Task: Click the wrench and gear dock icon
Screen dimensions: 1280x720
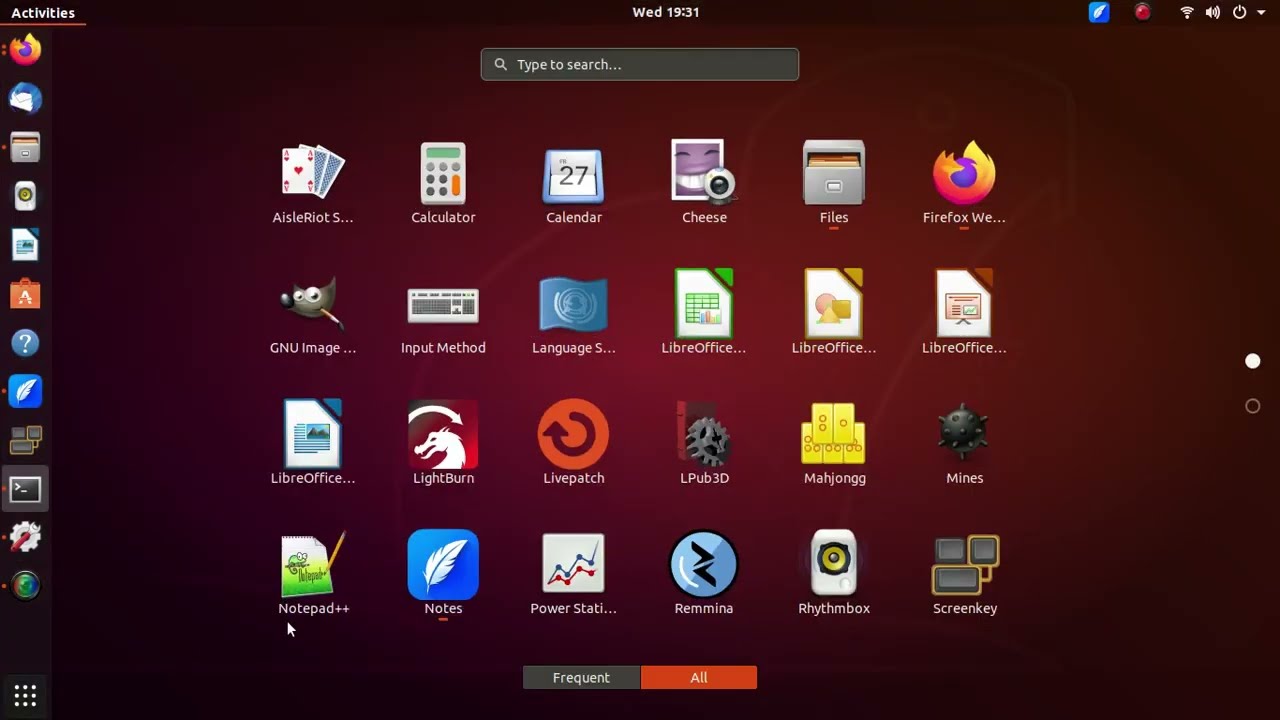Action: (x=25, y=537)
